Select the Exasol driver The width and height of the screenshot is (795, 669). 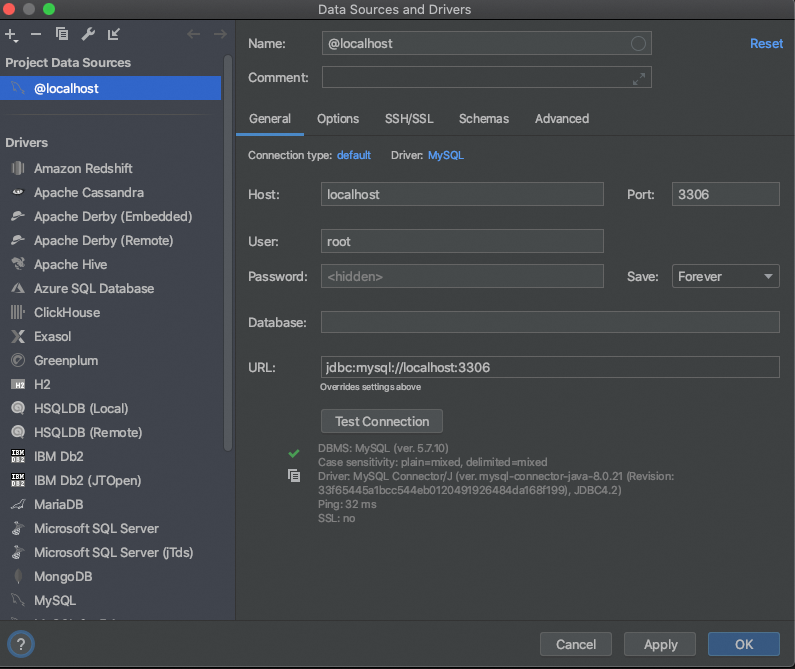[x=111, y=336]
